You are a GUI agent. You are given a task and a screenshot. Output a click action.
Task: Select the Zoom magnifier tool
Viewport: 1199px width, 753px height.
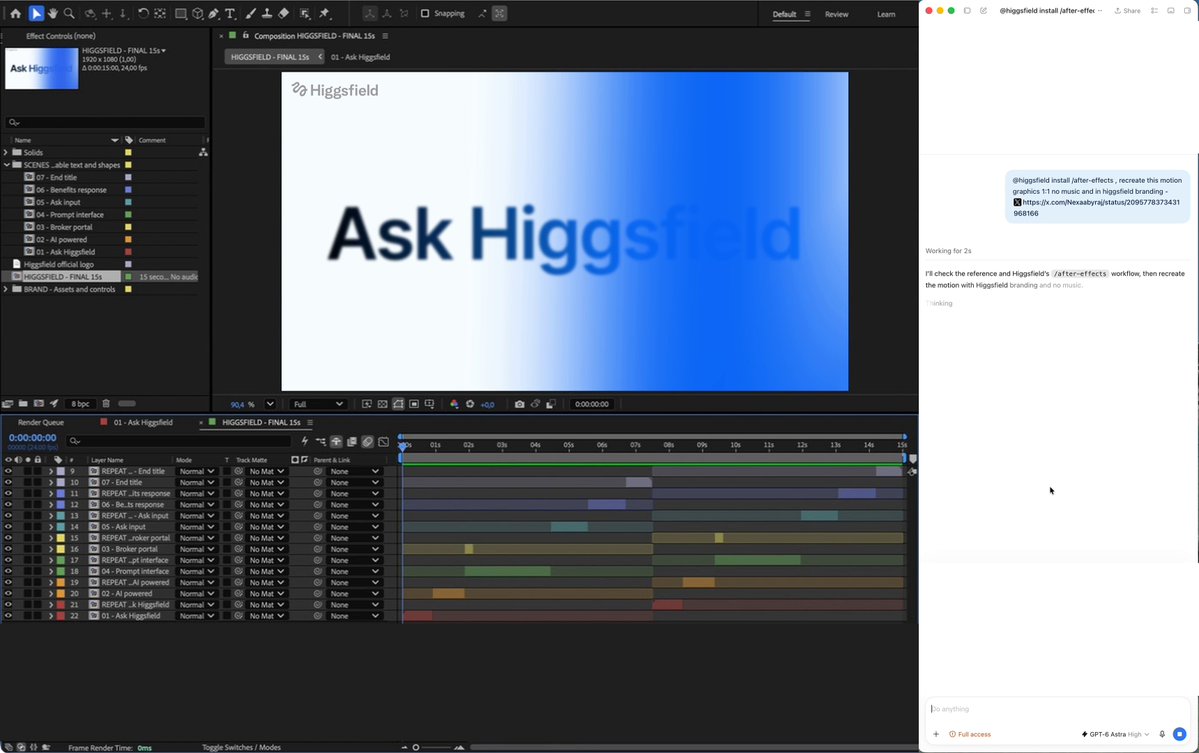69,14
